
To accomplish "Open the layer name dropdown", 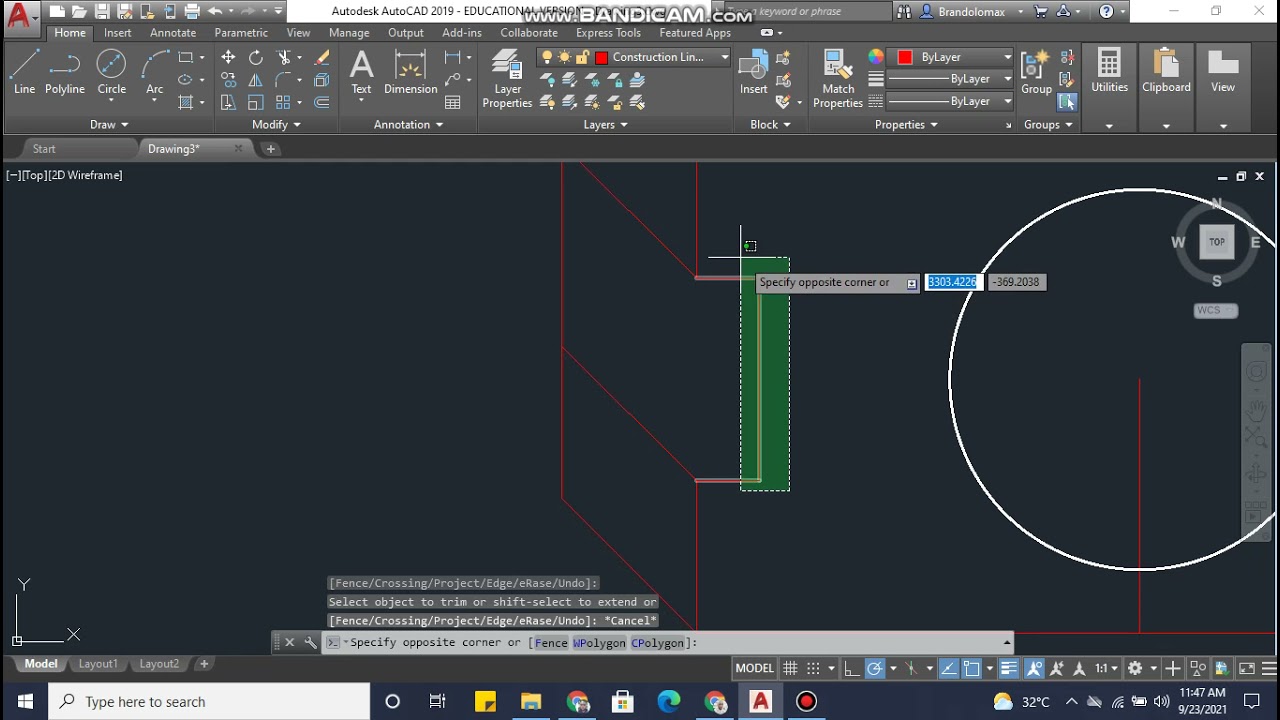I will pos(725,57).
